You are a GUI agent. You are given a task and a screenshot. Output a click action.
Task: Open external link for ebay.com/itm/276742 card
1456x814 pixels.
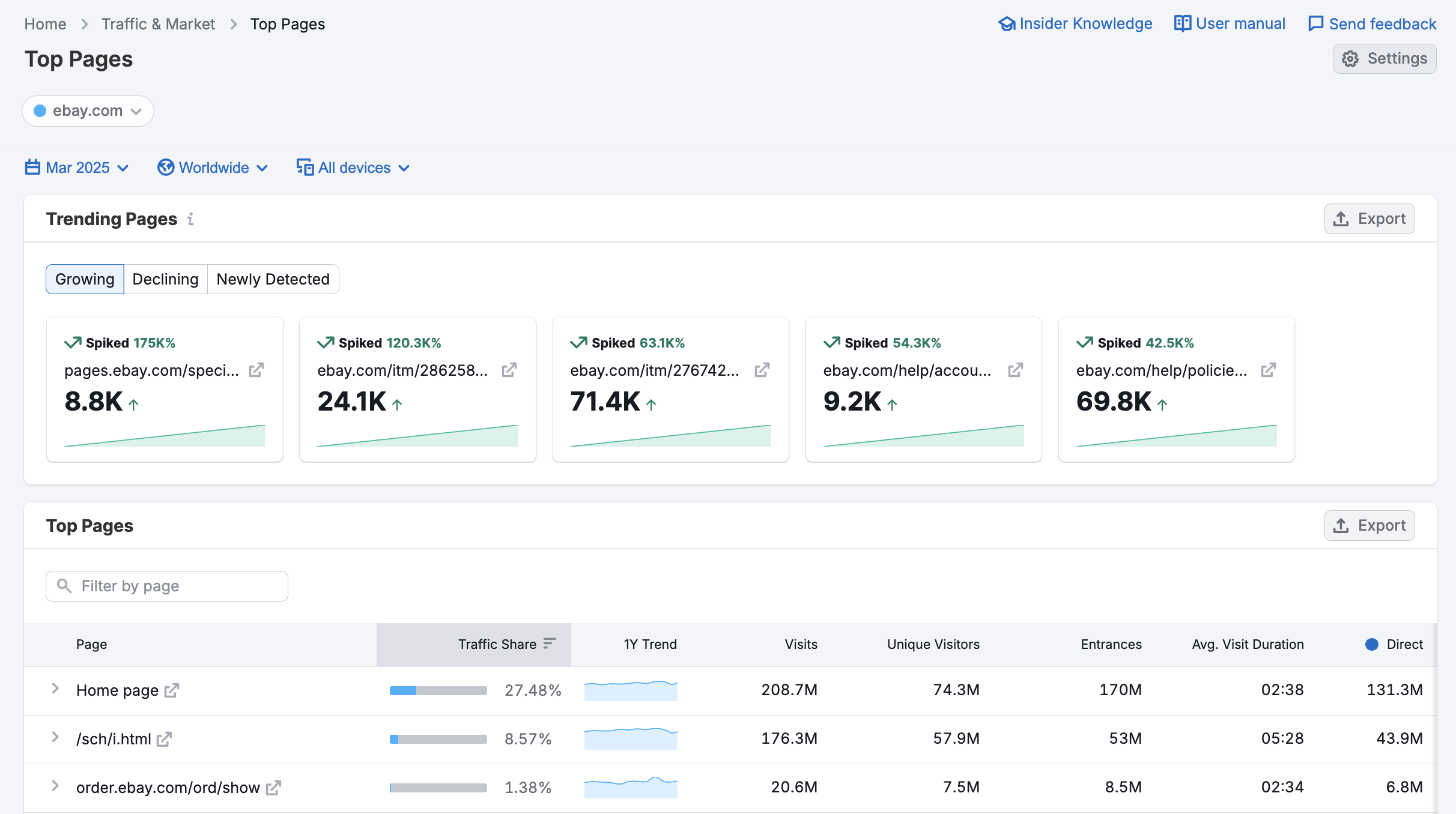pyautogui.click(x=762, y=370)
